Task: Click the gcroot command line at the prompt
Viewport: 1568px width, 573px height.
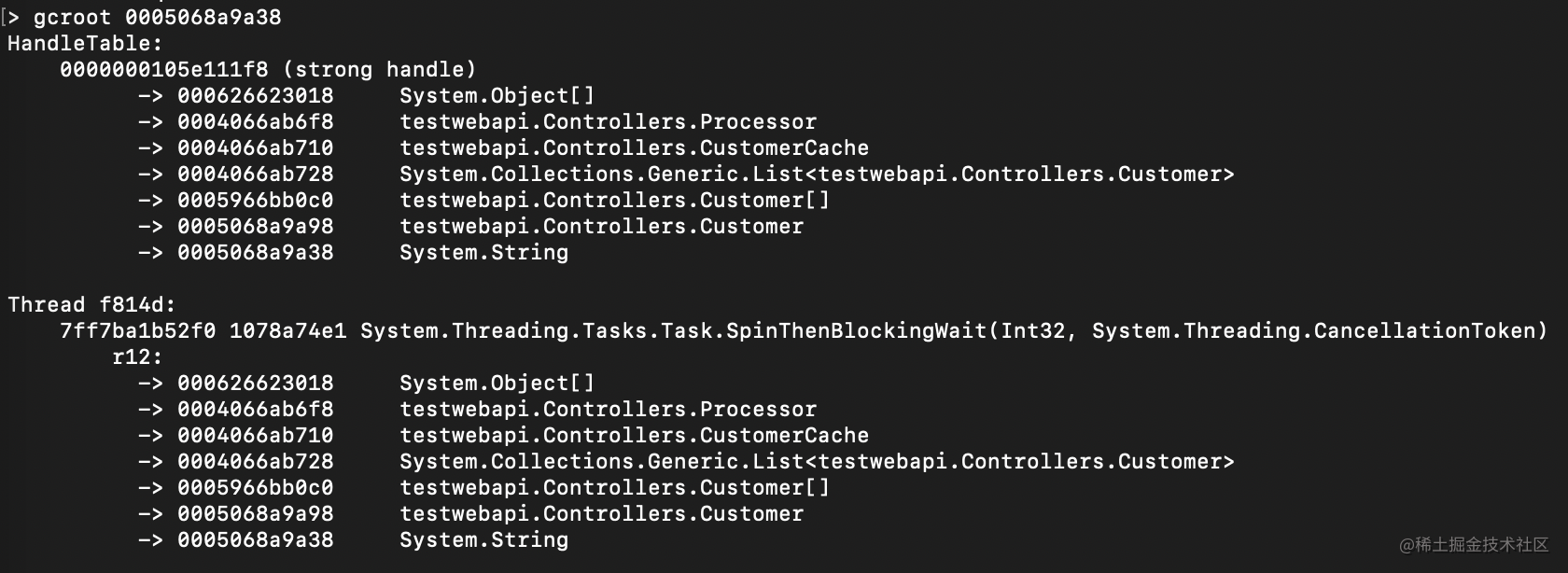Action: pyautogui.click(x=157, y=18)
